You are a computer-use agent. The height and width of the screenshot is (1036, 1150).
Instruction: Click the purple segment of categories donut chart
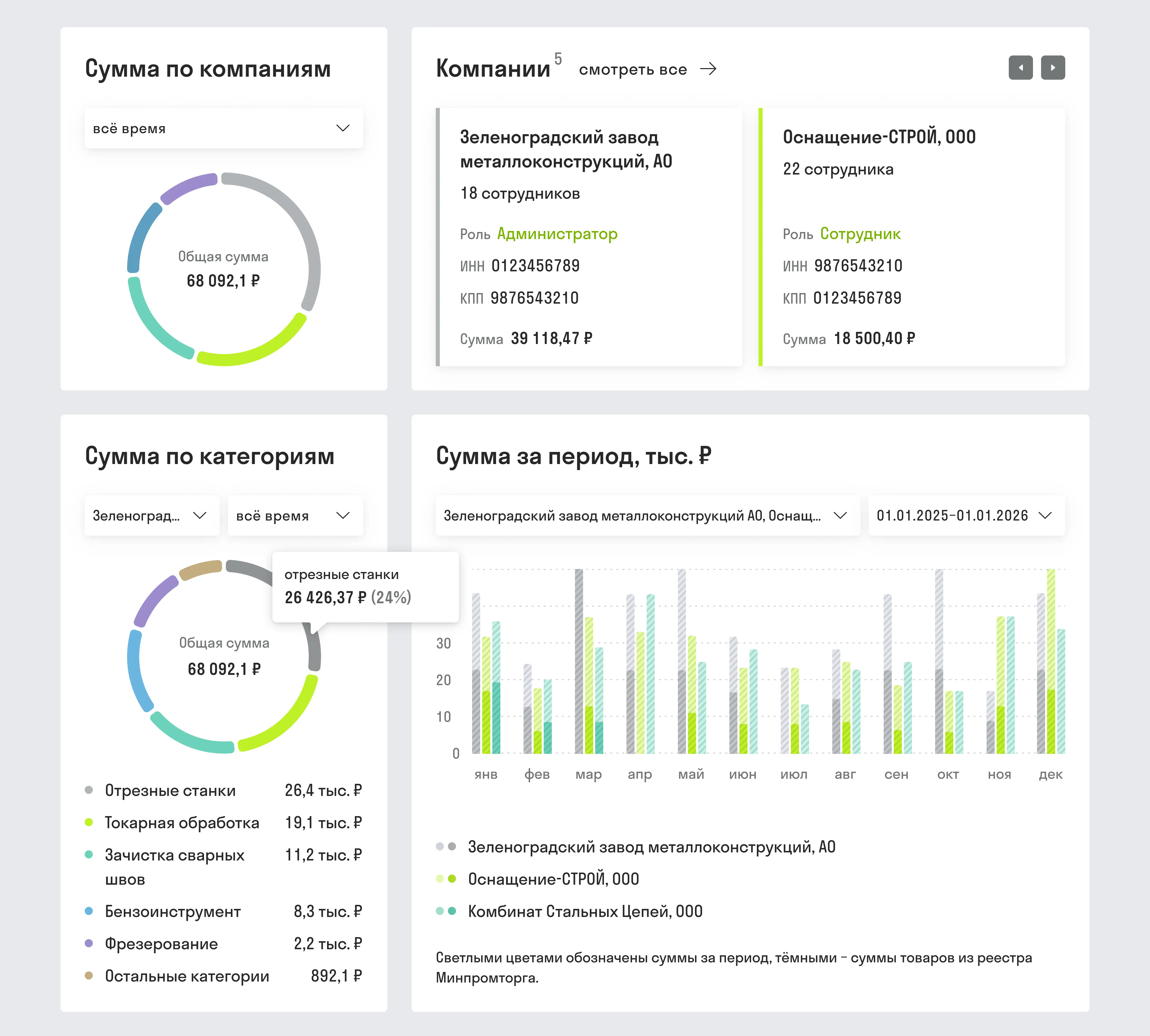pyautogui.click(x=153, y=599)
